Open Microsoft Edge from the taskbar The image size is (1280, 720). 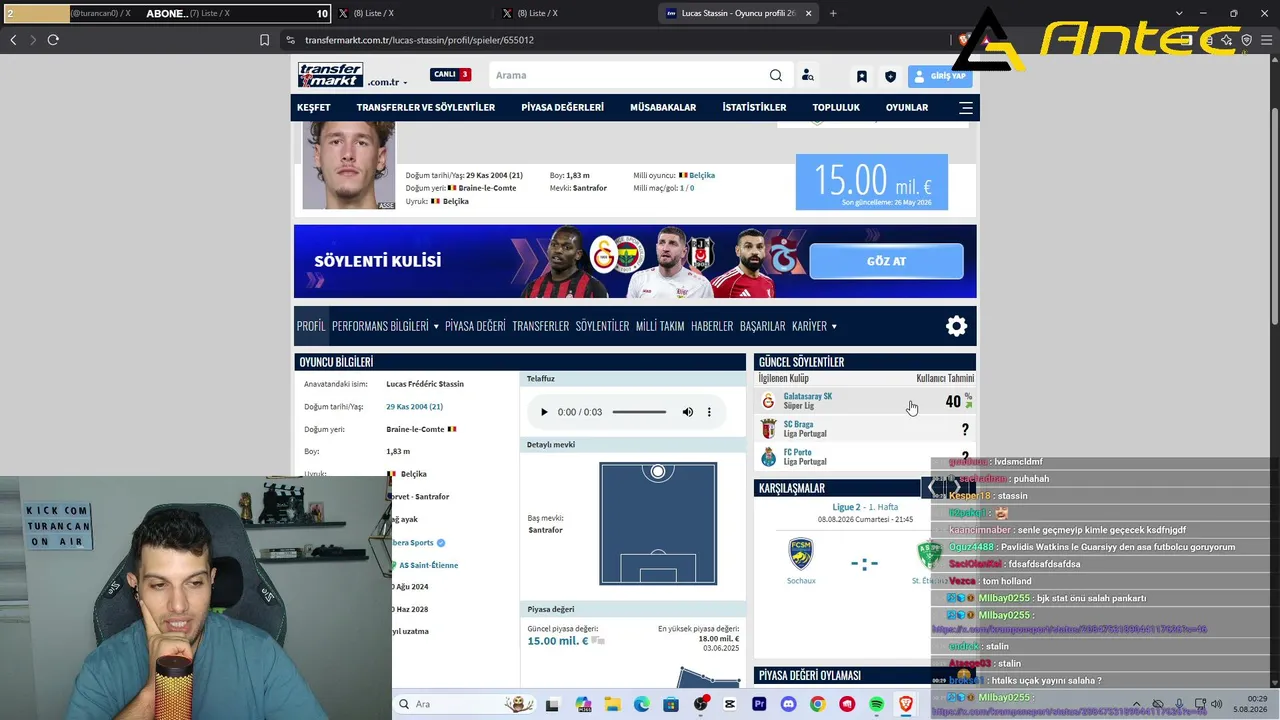[x=641, y=704]
